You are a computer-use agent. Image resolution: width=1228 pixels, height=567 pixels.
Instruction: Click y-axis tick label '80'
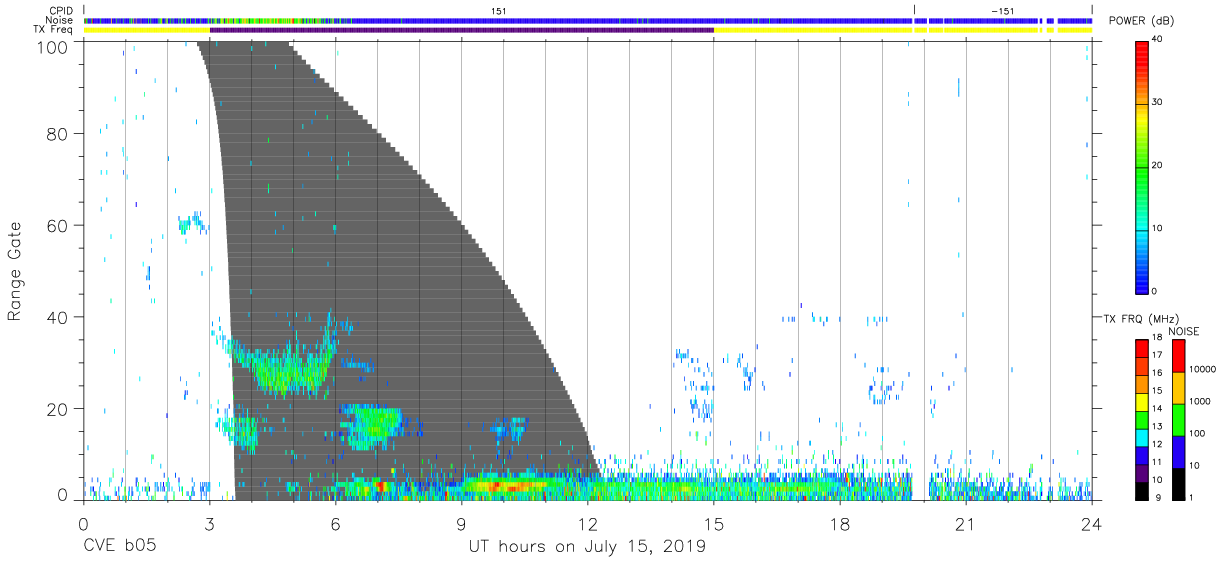tap(58, 134)
